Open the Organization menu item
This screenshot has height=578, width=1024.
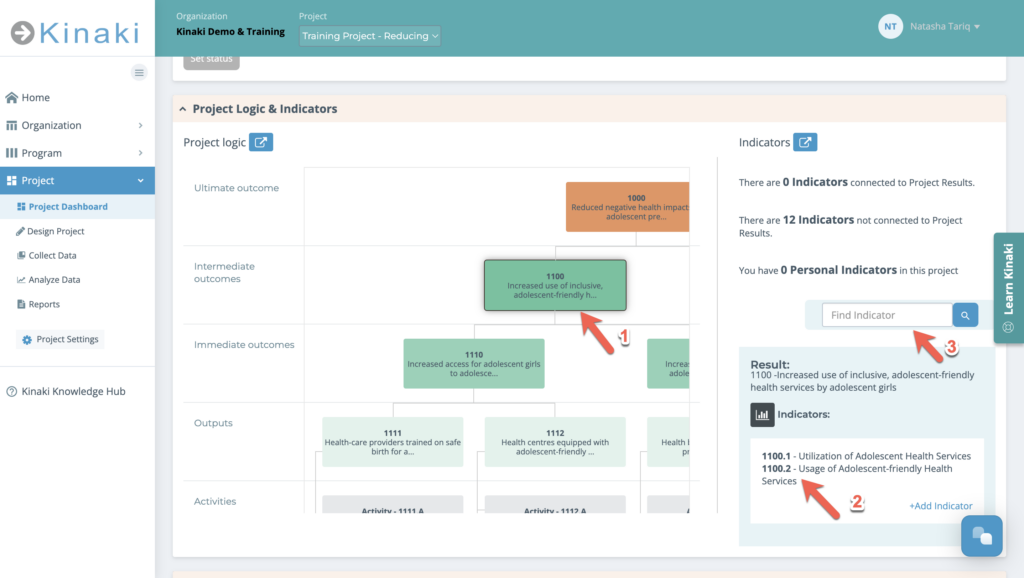(52, 125)
